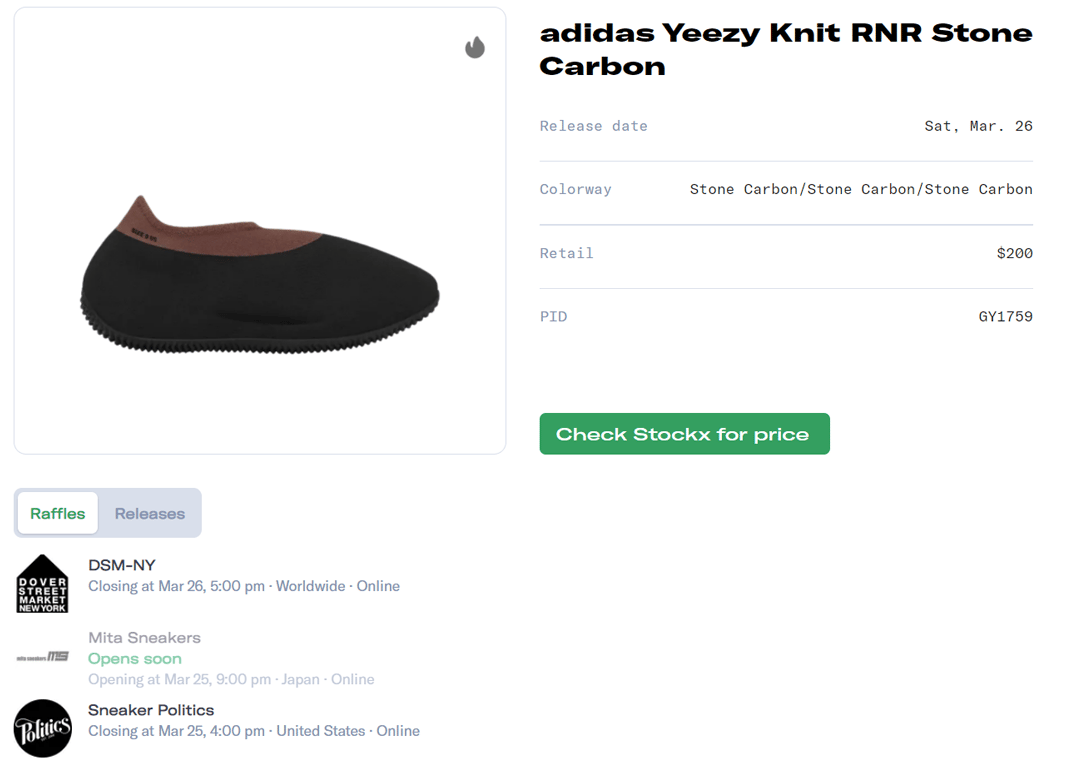Viewport: 1080px width, 760px height.
Task: Click the Dover Street Market New York logo
Action: tap(43, 584)
